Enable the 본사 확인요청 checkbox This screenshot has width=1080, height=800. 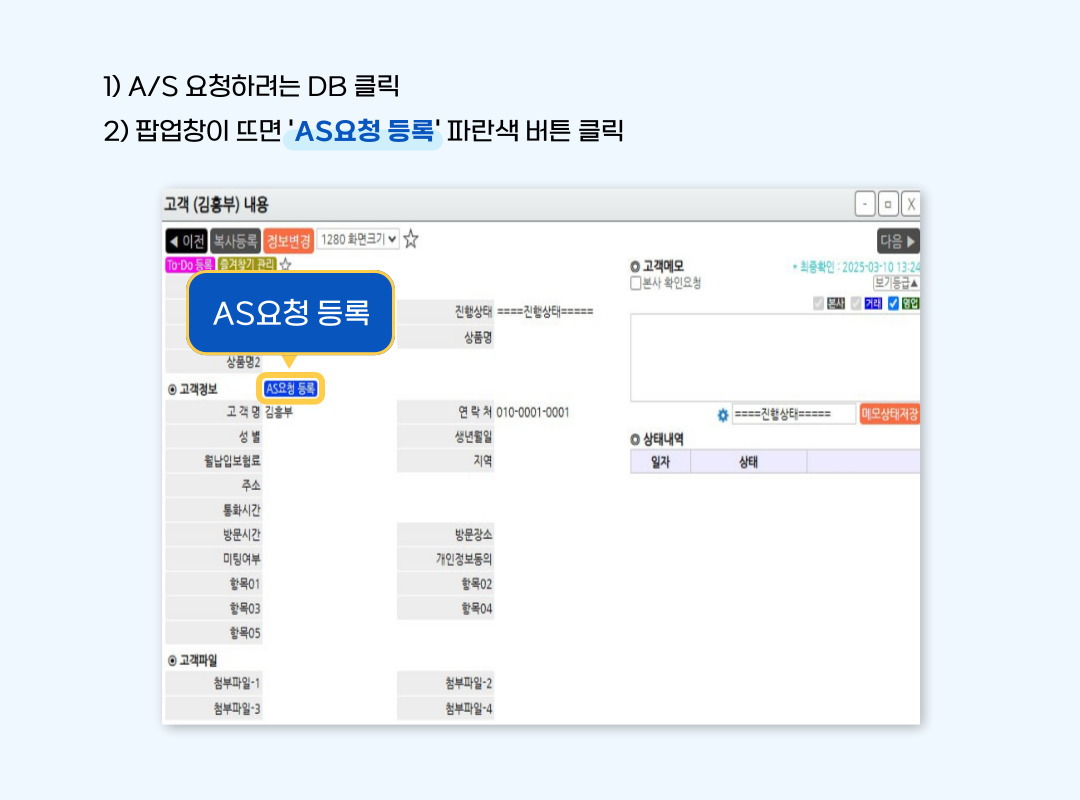[x=634, y=281]
